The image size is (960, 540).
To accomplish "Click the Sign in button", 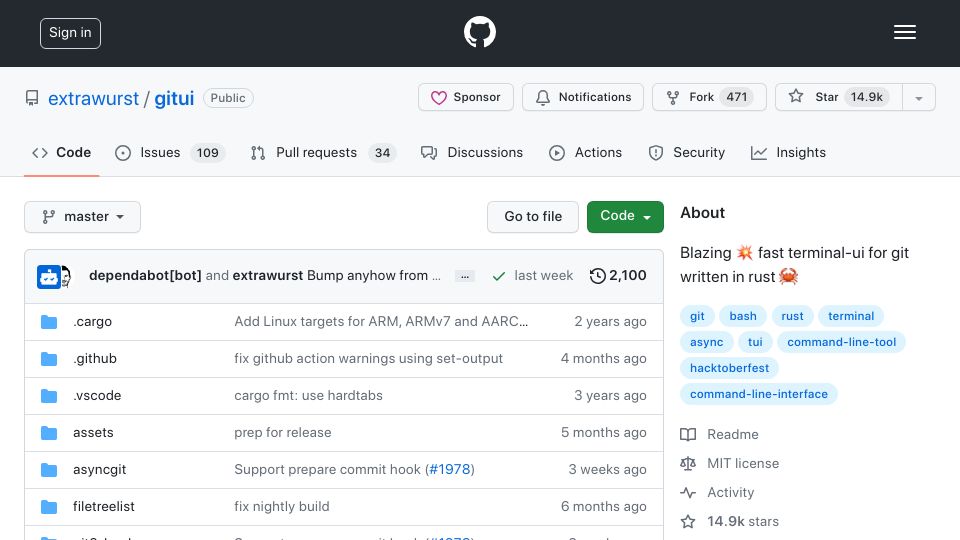I will [70, 33].
